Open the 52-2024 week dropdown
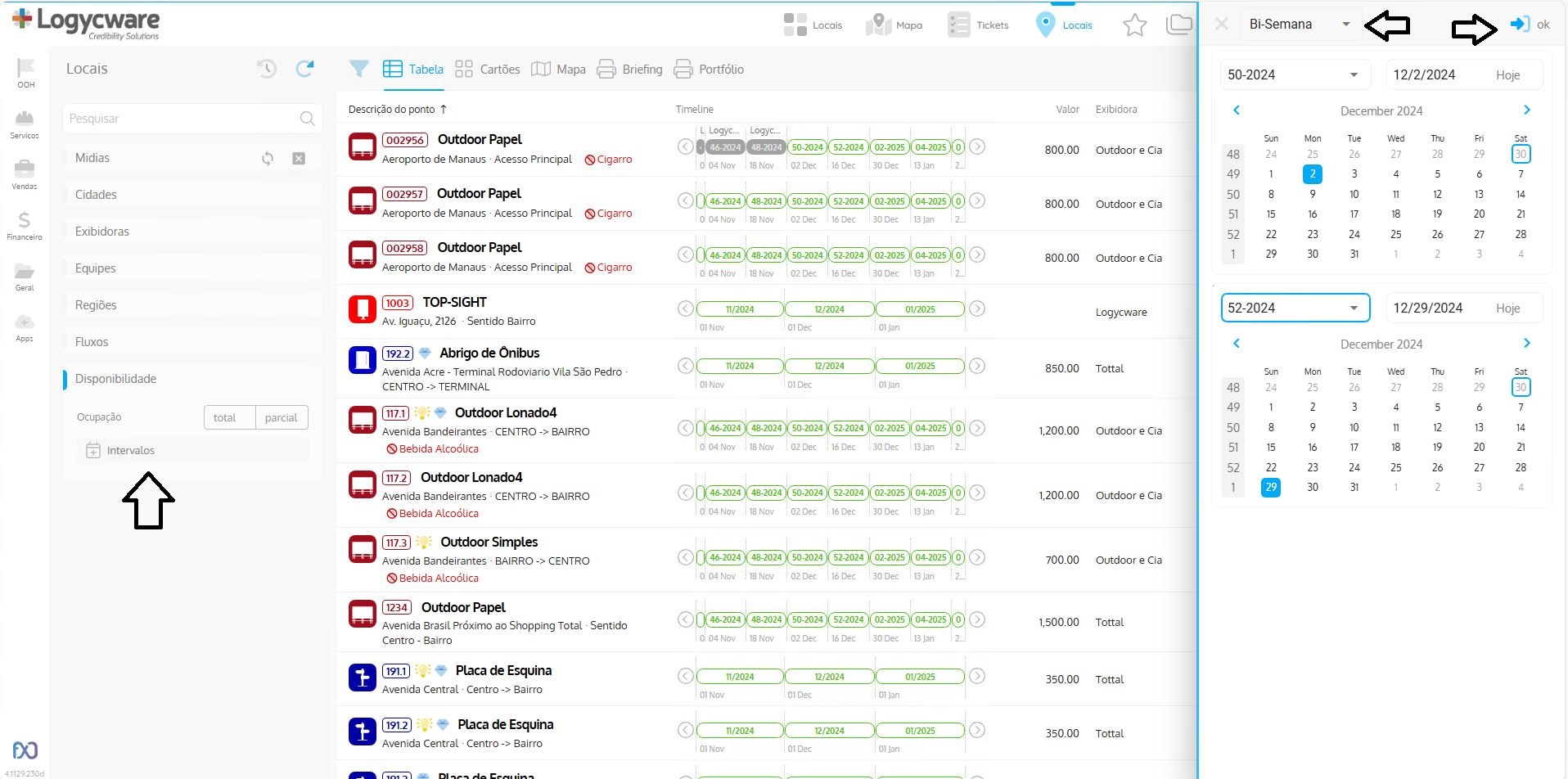The width and height of the screenshot is (1568, 779). pyautogui.click(x=1295, y=308)
